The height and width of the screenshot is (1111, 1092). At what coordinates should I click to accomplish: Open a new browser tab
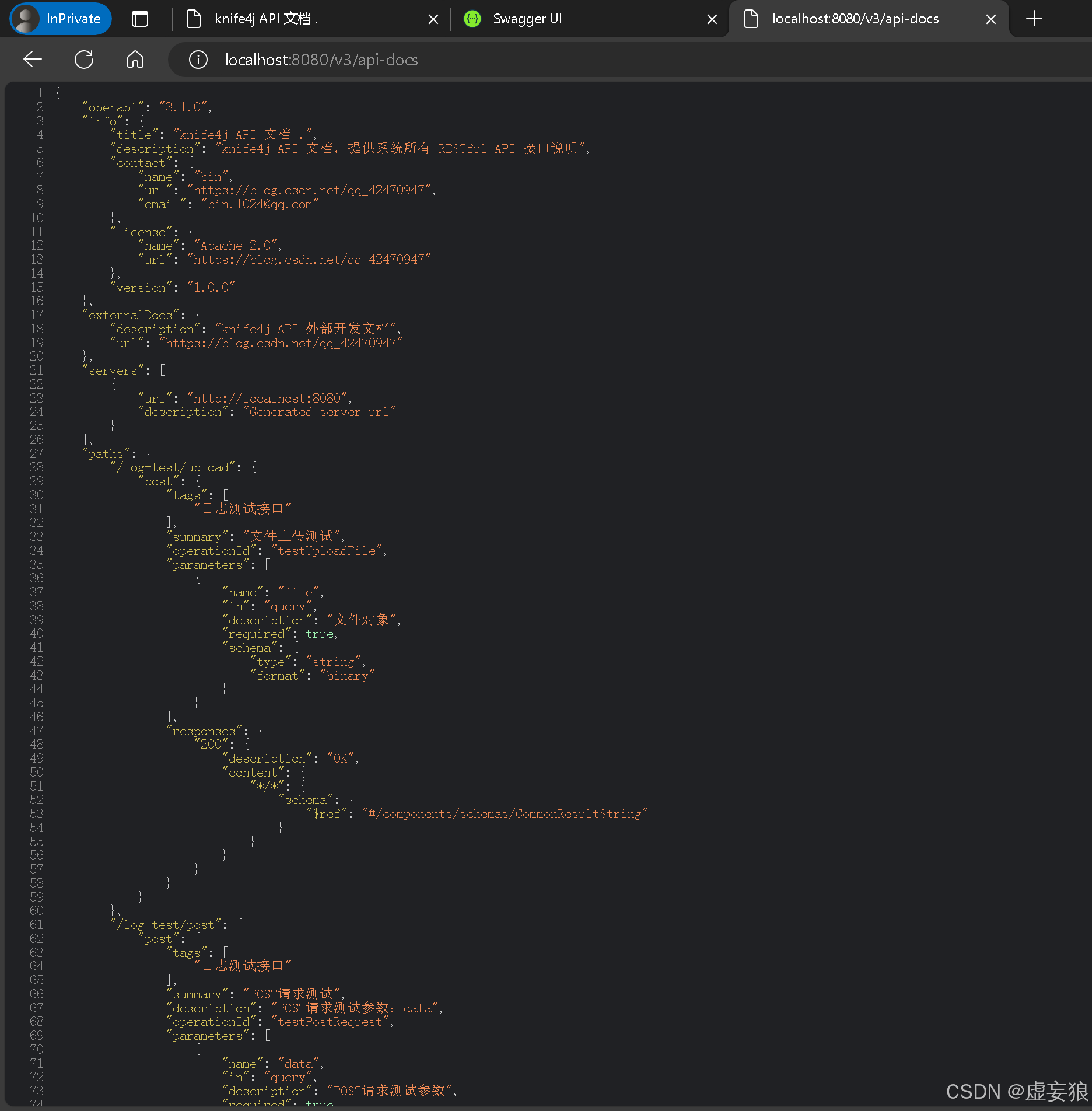1034,18
